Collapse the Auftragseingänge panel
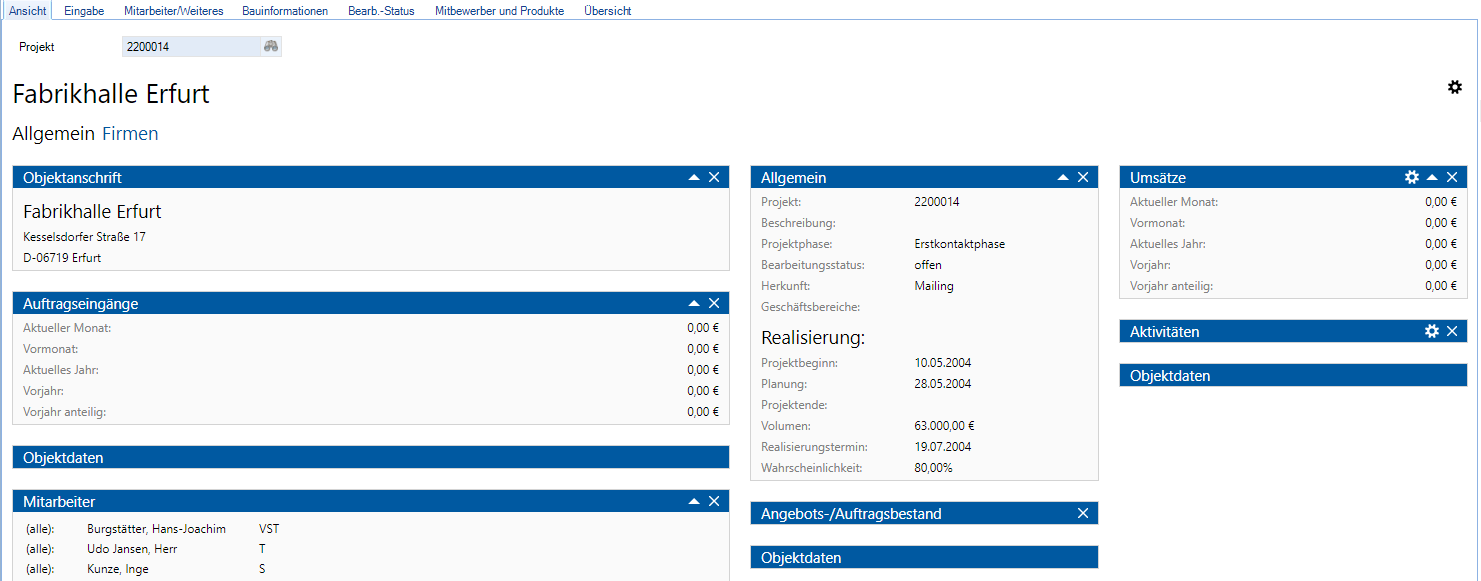Viewport: 1481px width, 581px height. (x=694, y=303)
